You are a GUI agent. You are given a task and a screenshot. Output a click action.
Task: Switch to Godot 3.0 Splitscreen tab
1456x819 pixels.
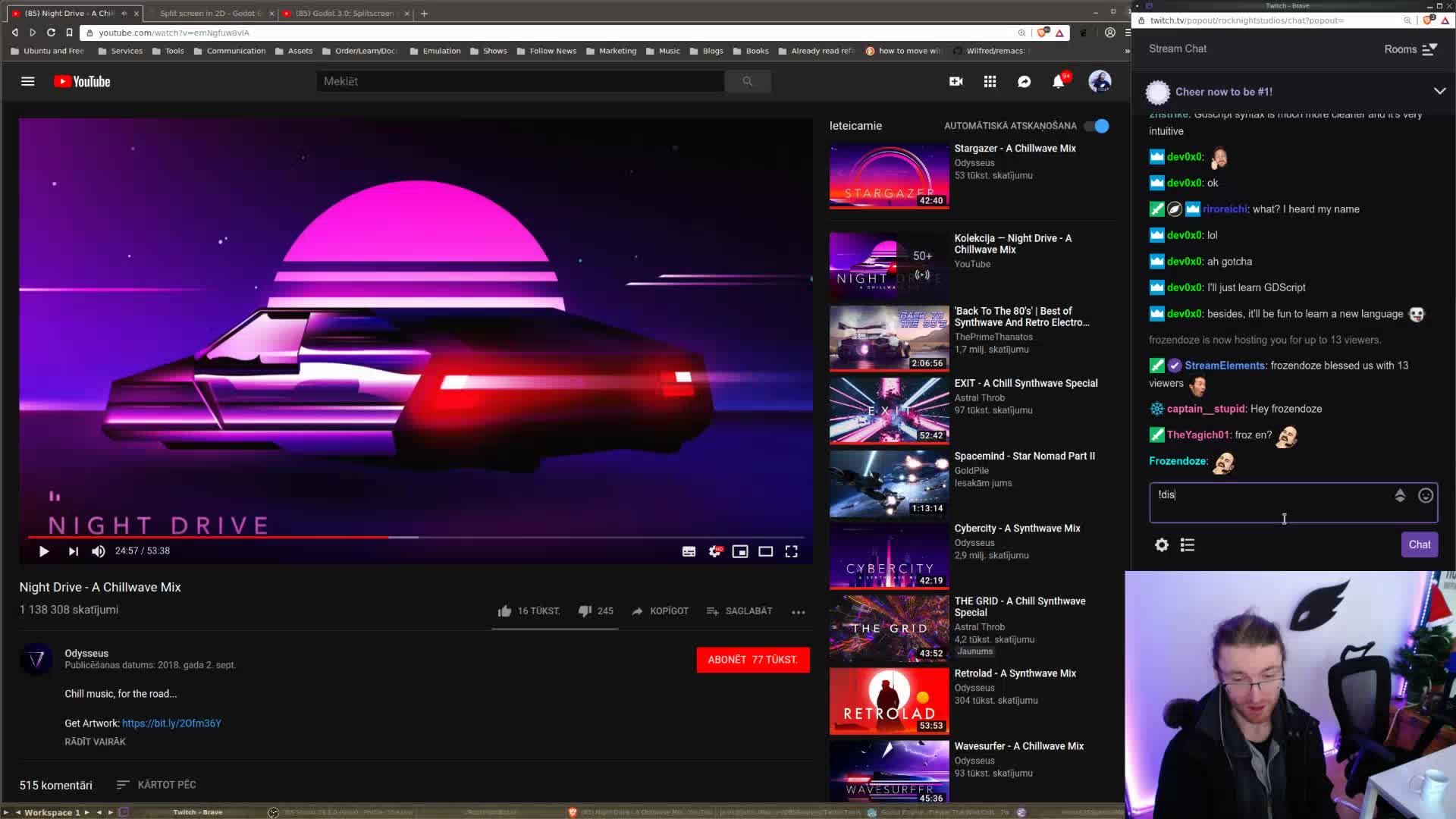(x=344, y=13)
